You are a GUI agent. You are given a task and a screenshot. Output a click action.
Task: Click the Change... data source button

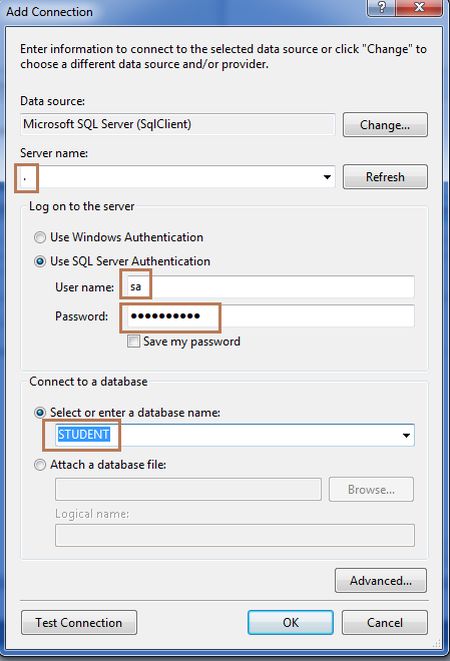385,125
